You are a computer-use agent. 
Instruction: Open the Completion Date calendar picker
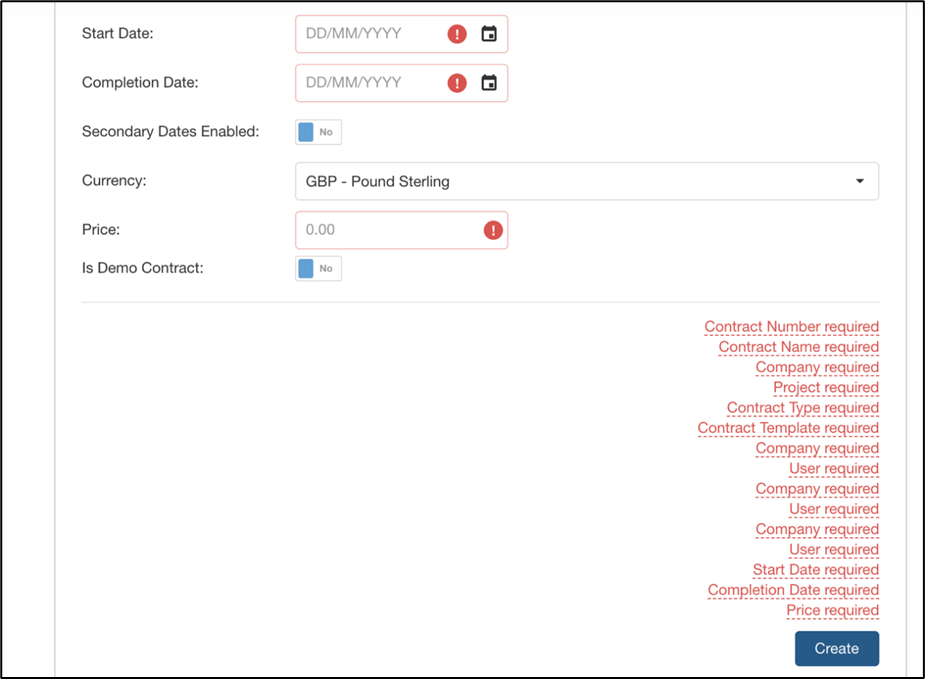pyautogui.click(x=489, y=83)
